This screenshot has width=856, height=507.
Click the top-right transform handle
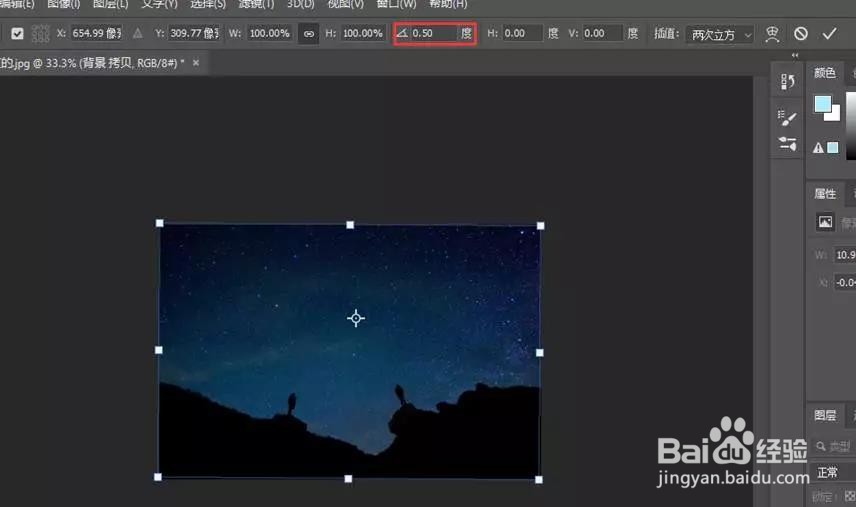pos(540,226)
